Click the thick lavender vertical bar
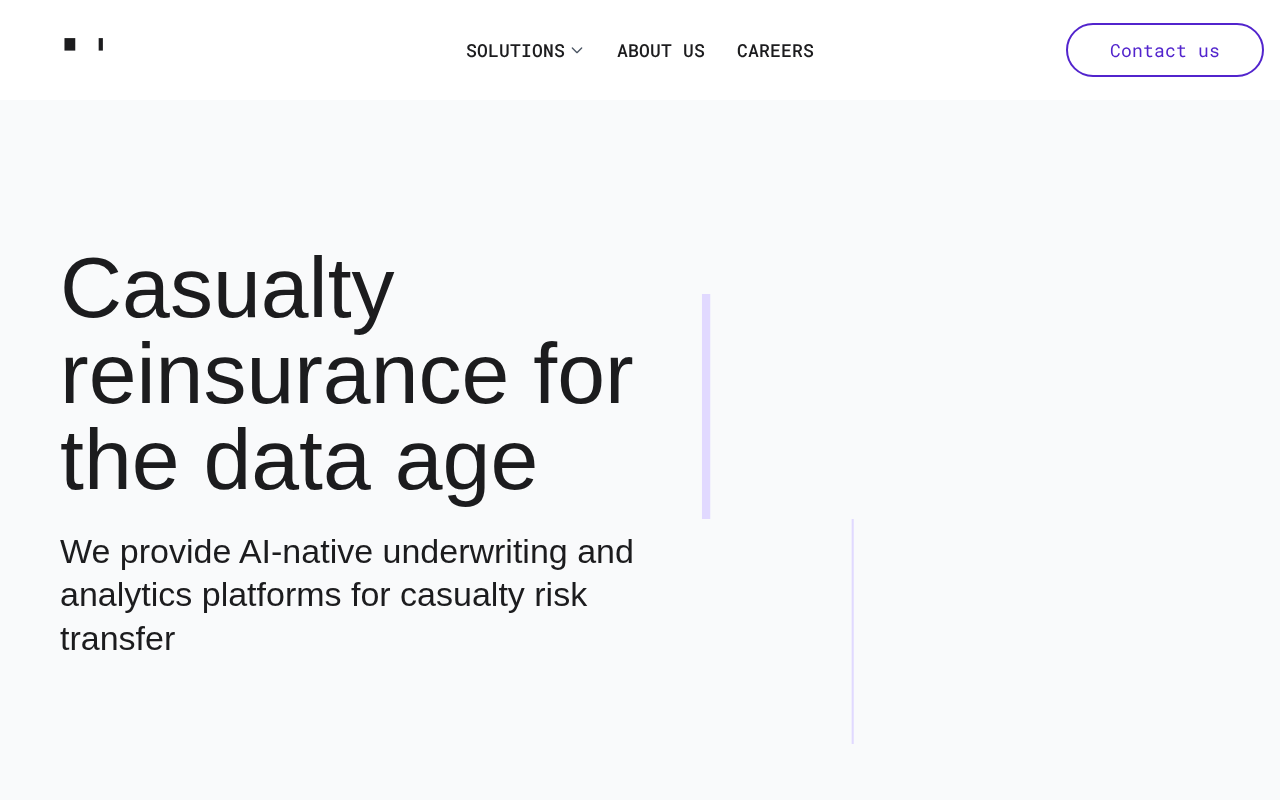Screen dimensions: 1280x800 click(706, 406)
